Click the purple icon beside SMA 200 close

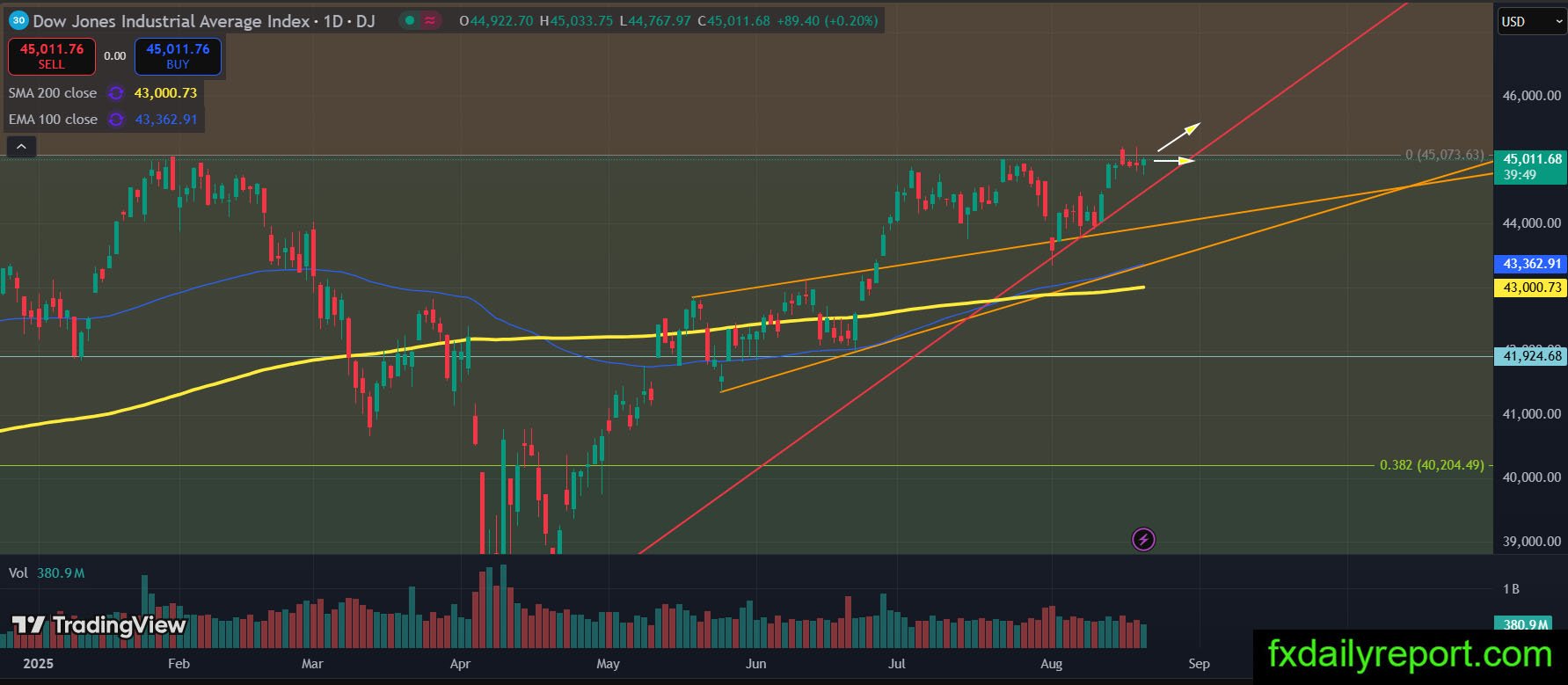click(x=115, y=93)
